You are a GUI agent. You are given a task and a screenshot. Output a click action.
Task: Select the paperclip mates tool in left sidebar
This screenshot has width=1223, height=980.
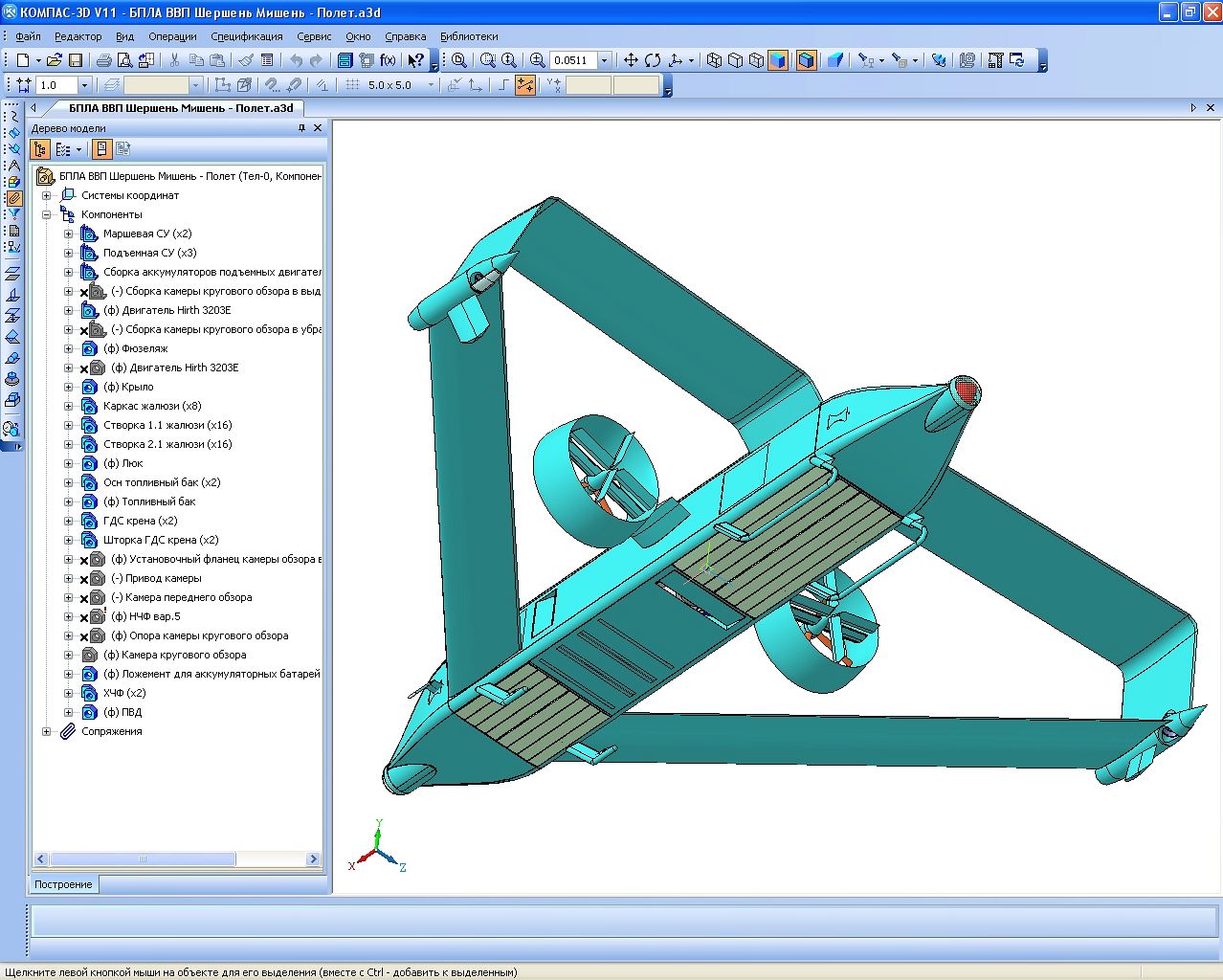click(13, 198)
